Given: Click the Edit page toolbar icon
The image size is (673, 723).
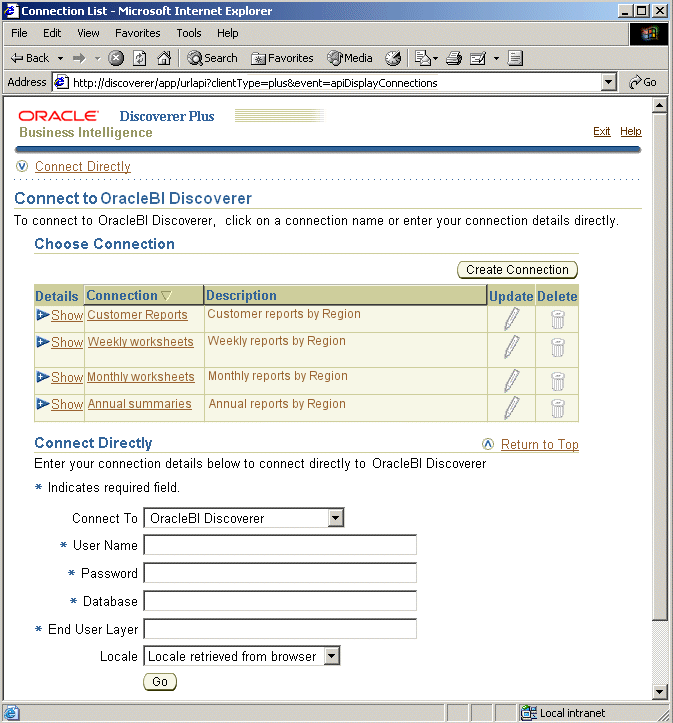Looking at the screenshot, I should tap(478, 58).
